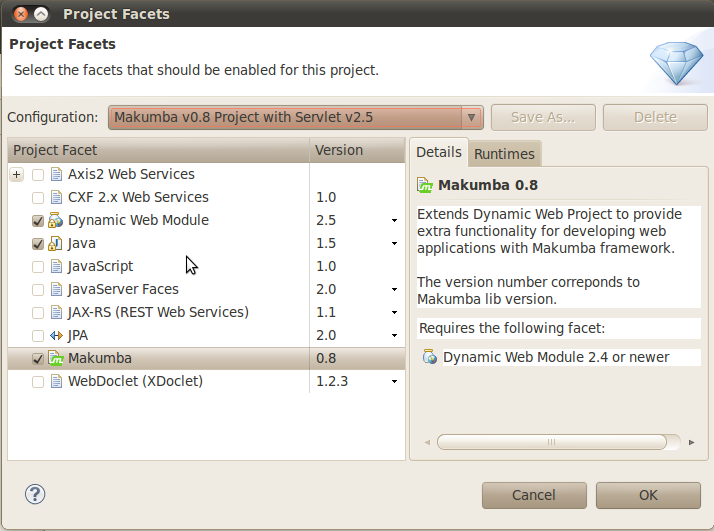Image resolution: width=714 pixels, height=531 pixels.
Task: Check the CXF 2.x Web Services facet
Action: click(x=38, y=198)
